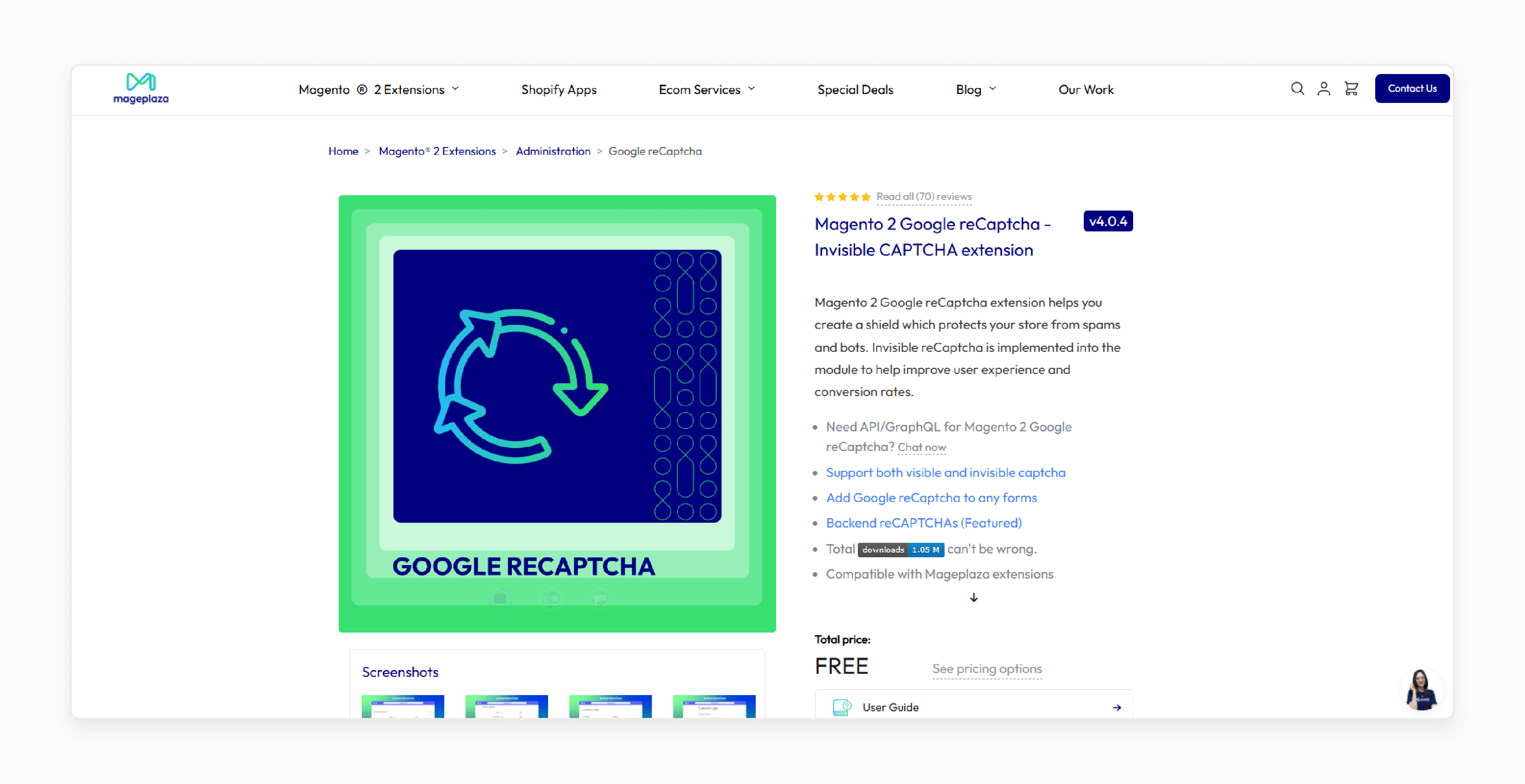The height and width of the screenshot is (784, 1525).
Task: Open Magento 2 Extensions menu
Action: 379,89
